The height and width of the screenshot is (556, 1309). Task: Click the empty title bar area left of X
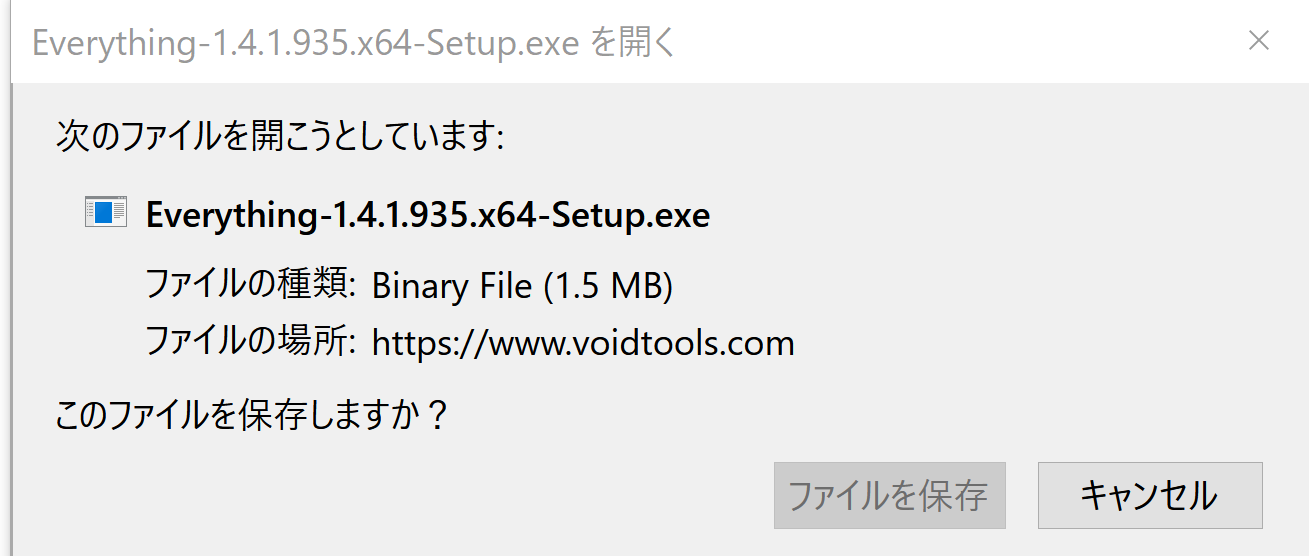[x=950, y=42]
